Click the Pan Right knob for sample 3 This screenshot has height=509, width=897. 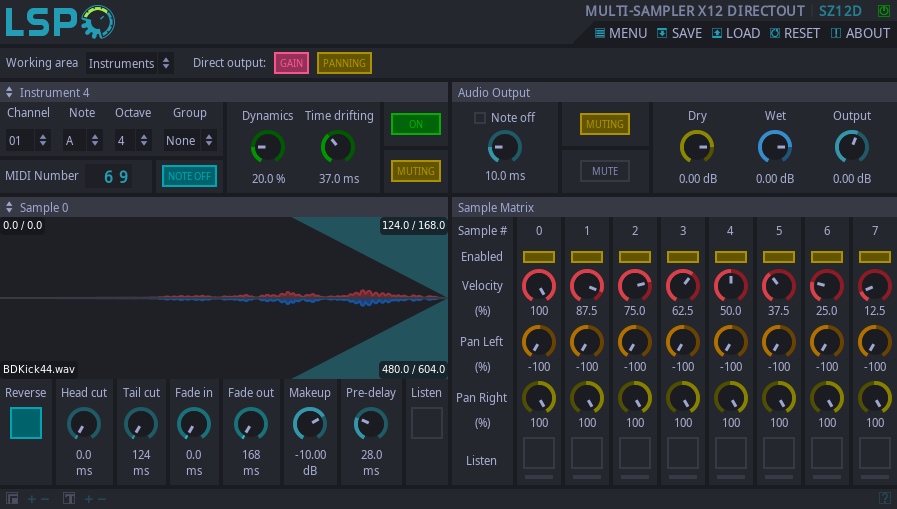(683, 398)
